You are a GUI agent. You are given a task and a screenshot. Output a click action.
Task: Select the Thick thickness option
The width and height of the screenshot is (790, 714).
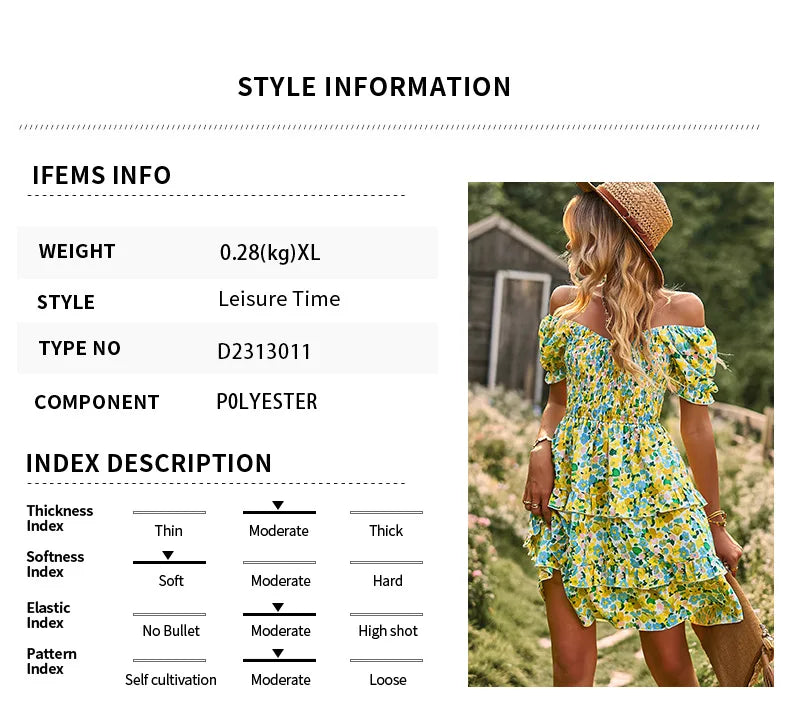click(386, 531)
